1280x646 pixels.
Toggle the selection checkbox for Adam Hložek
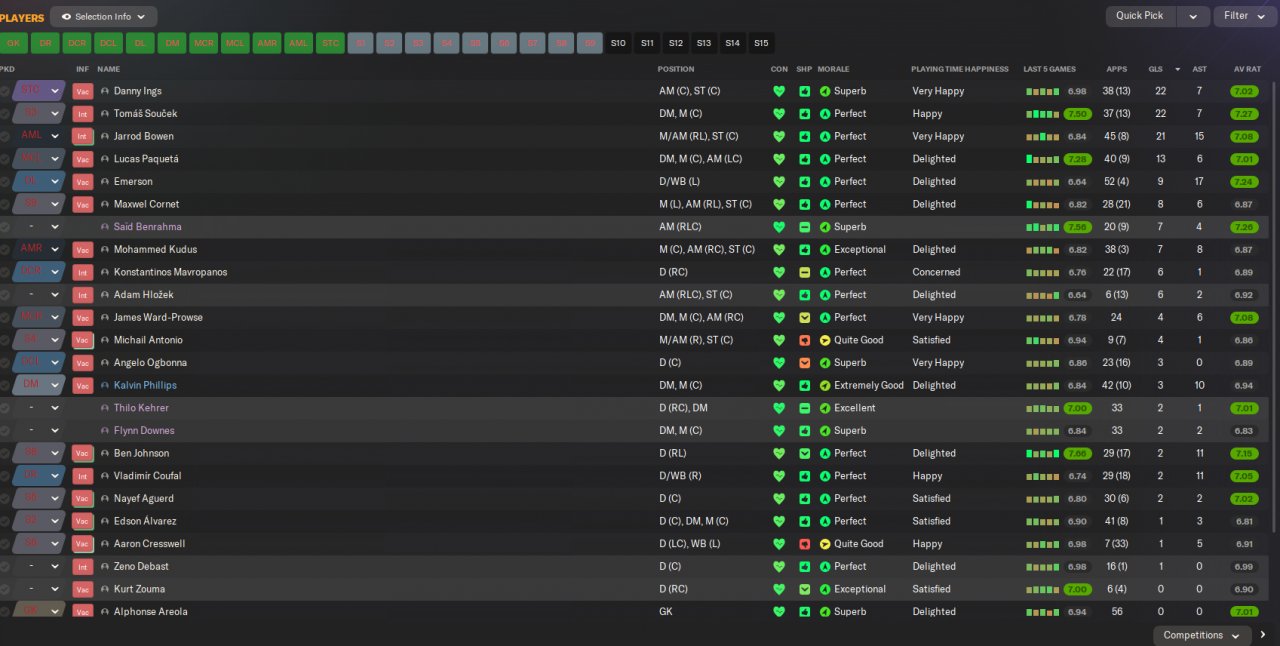(5, 295)
